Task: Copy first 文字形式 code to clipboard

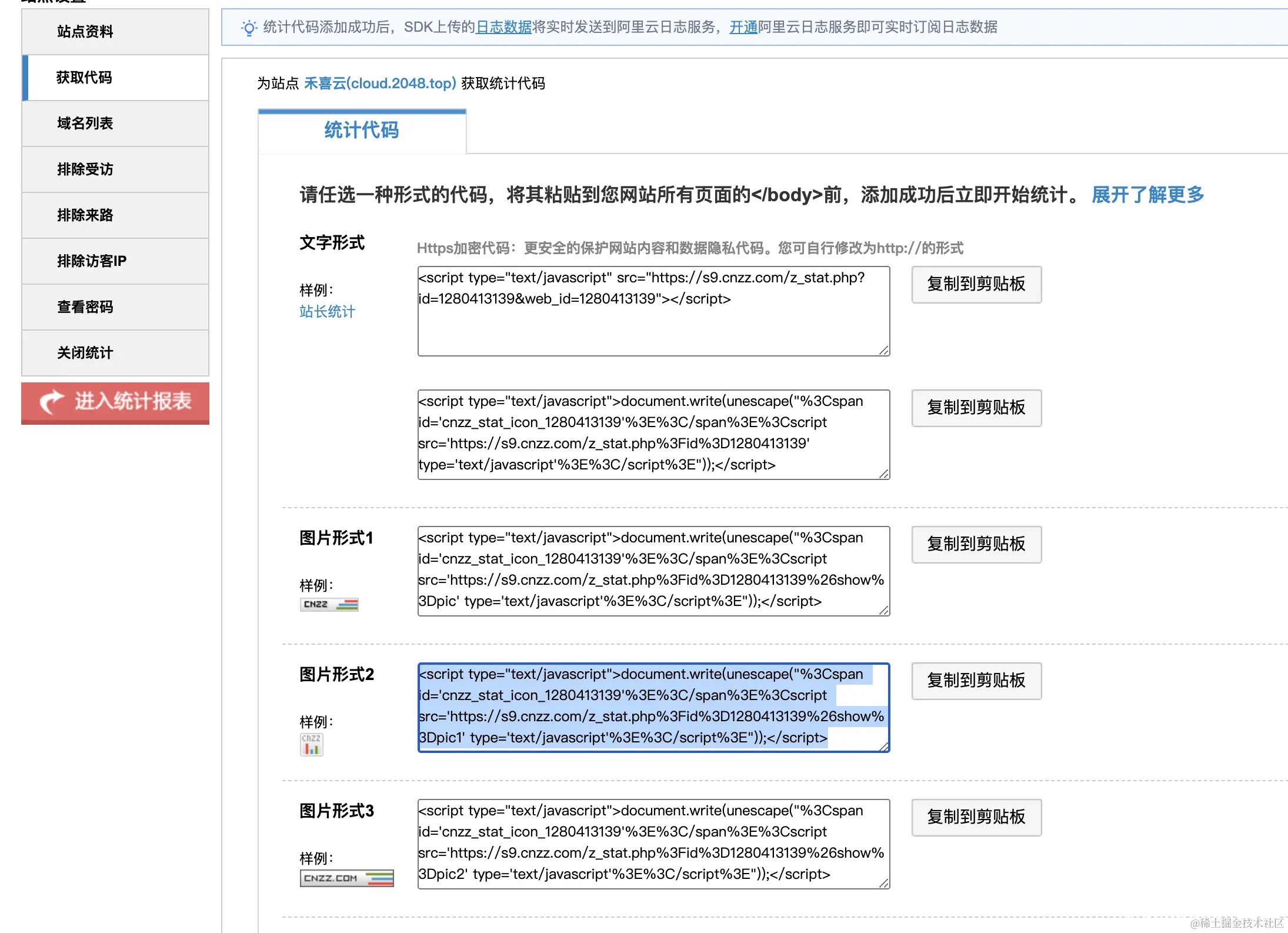Action: (x=976, y=285)
